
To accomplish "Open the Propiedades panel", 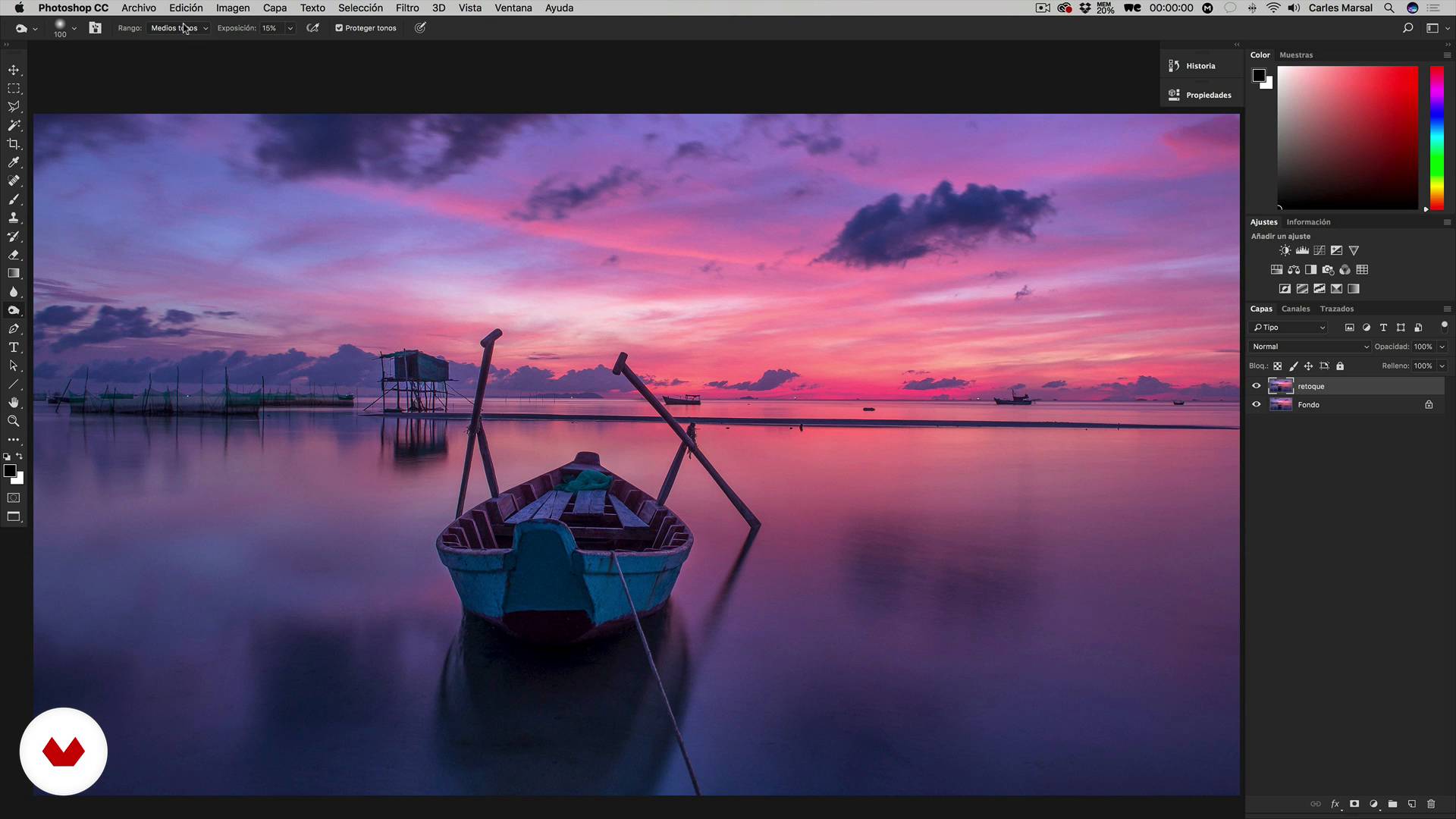I will [x=1208, y=95].
